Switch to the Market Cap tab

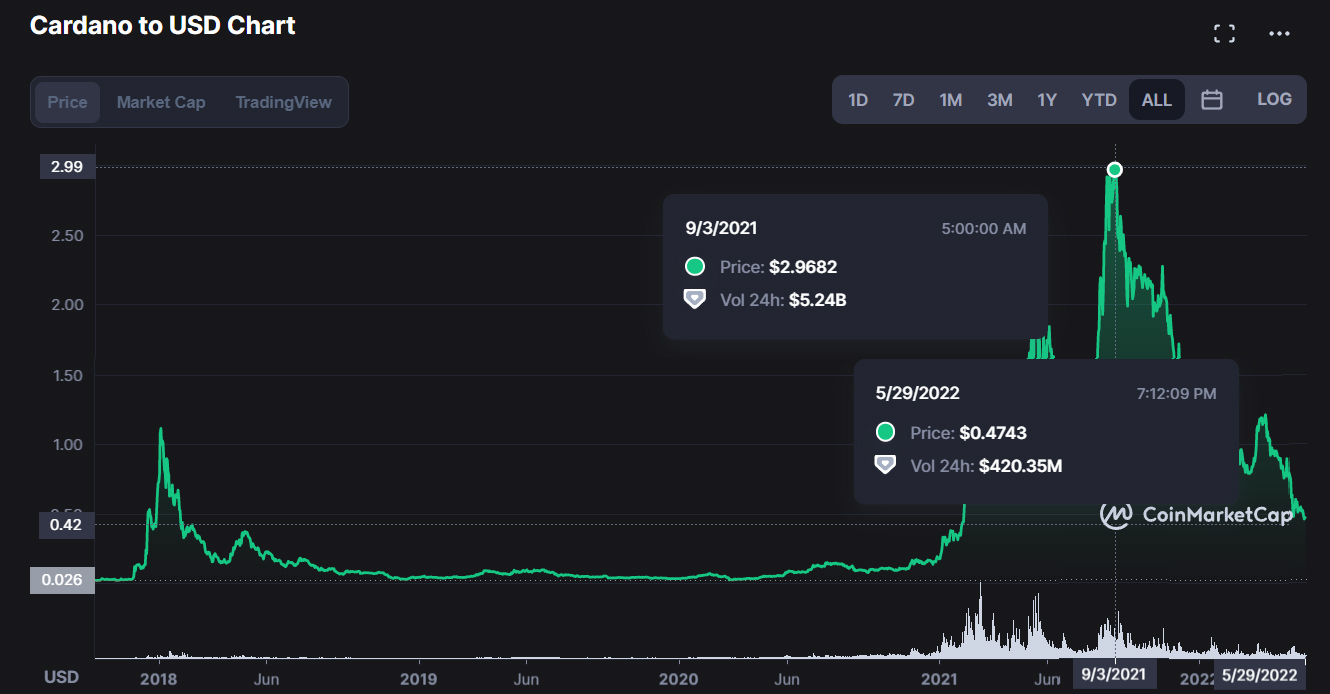tap(161, 102)
